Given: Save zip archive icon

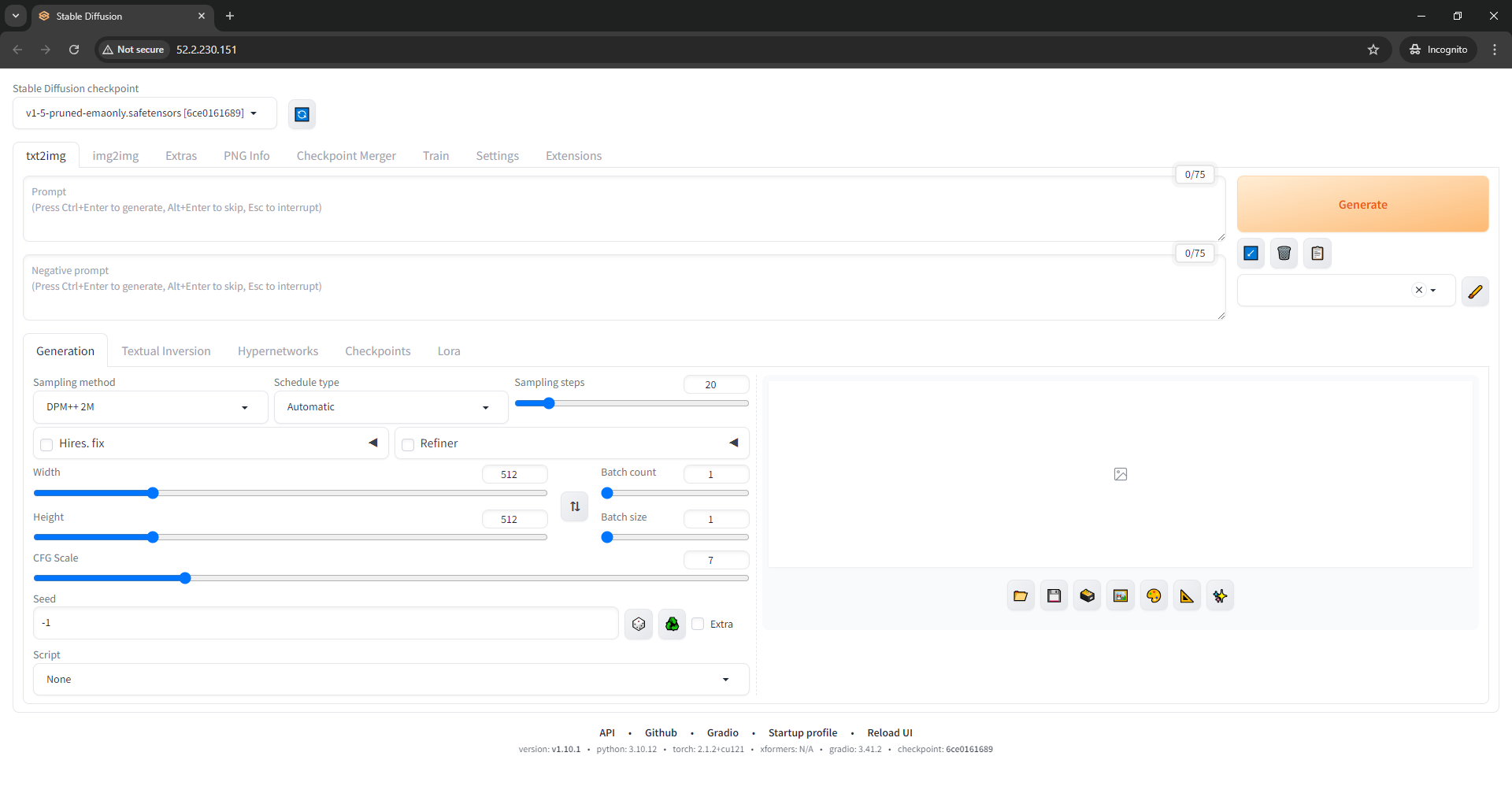Looking at the screenshot, I should click(1088, 596).
